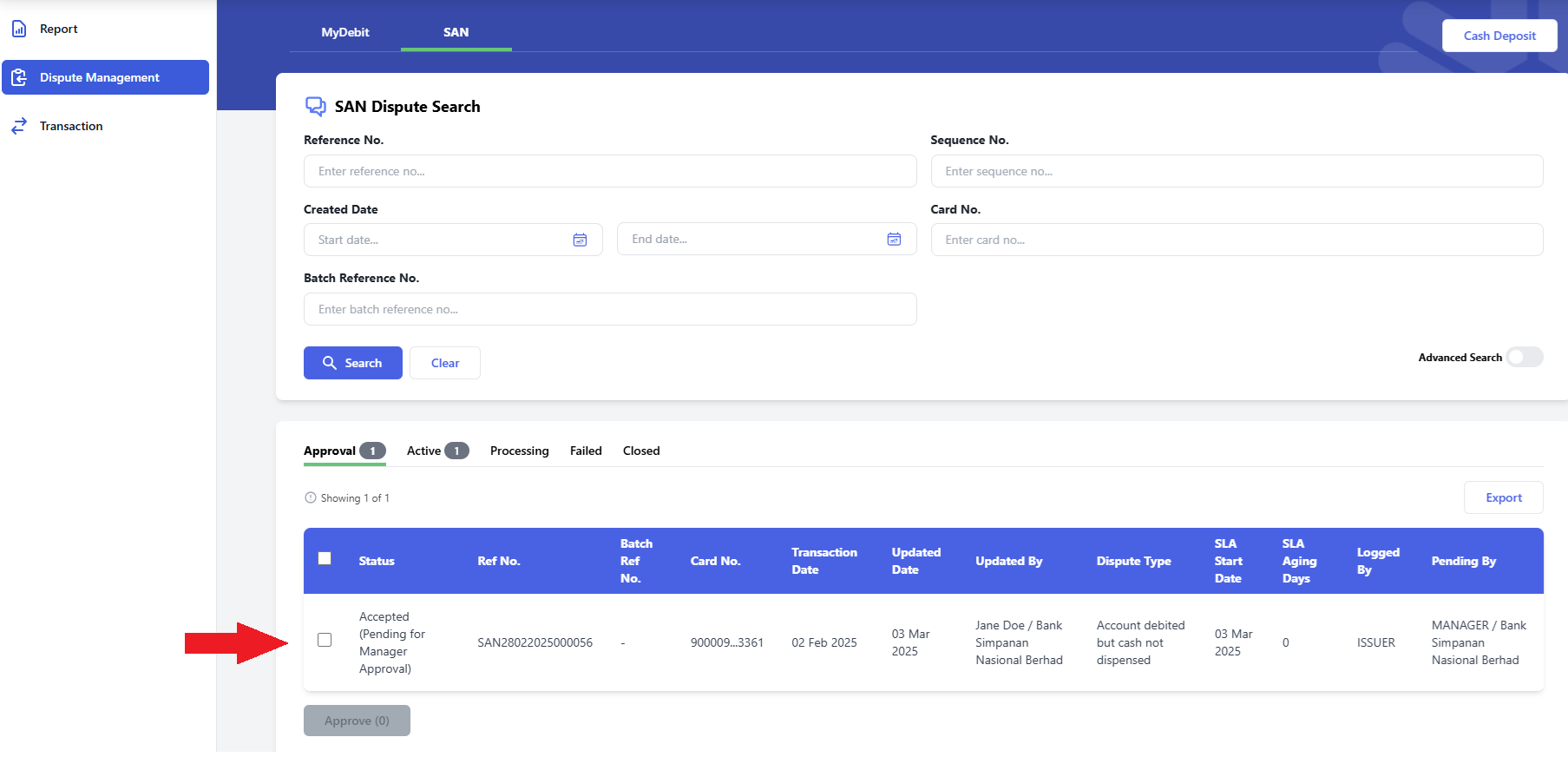Open the Processing tab
The height and width of the screenshot is (757, 1568).
(520, 451)
